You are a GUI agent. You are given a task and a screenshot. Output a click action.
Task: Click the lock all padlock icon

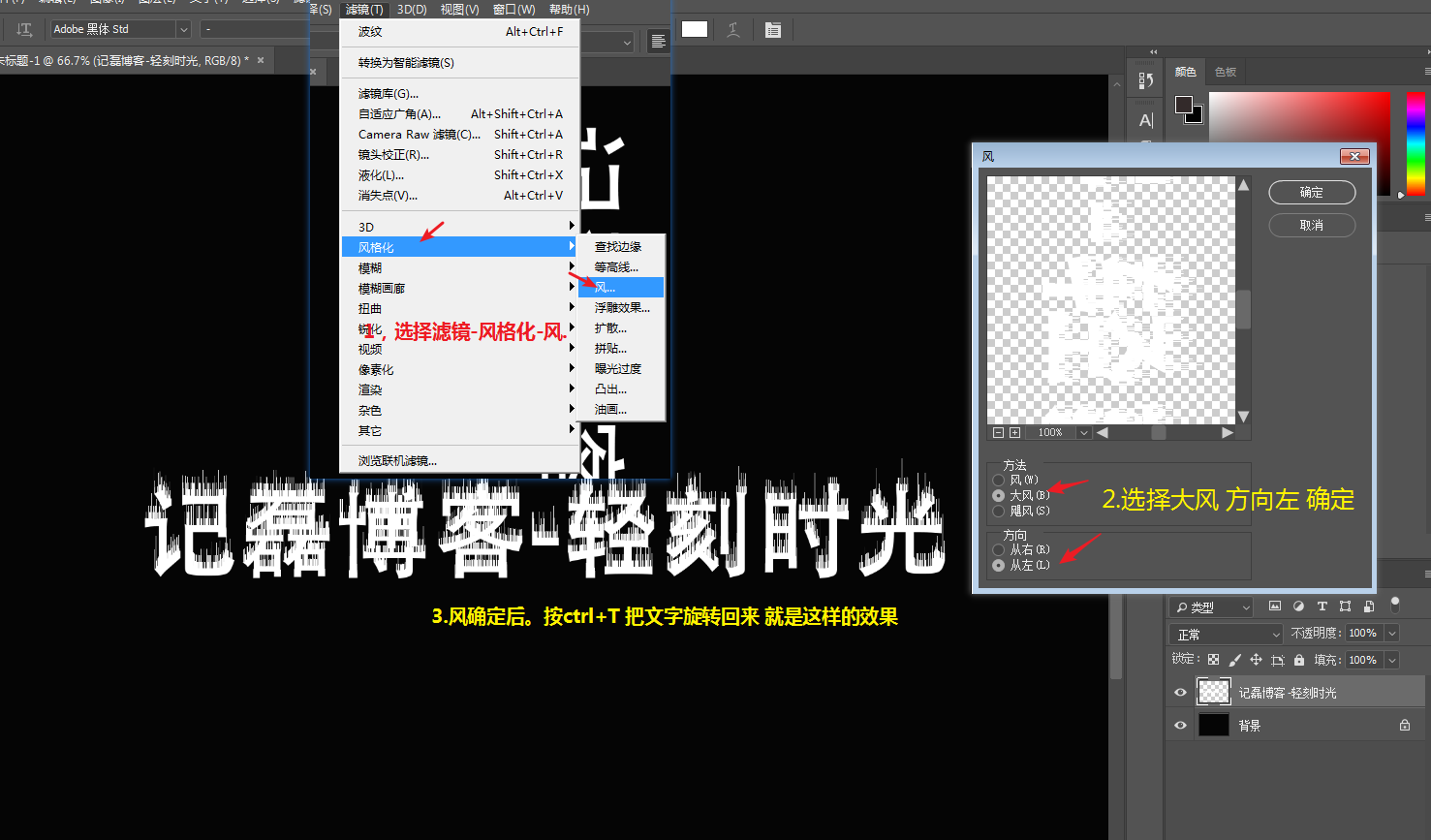click(1299, 660)
